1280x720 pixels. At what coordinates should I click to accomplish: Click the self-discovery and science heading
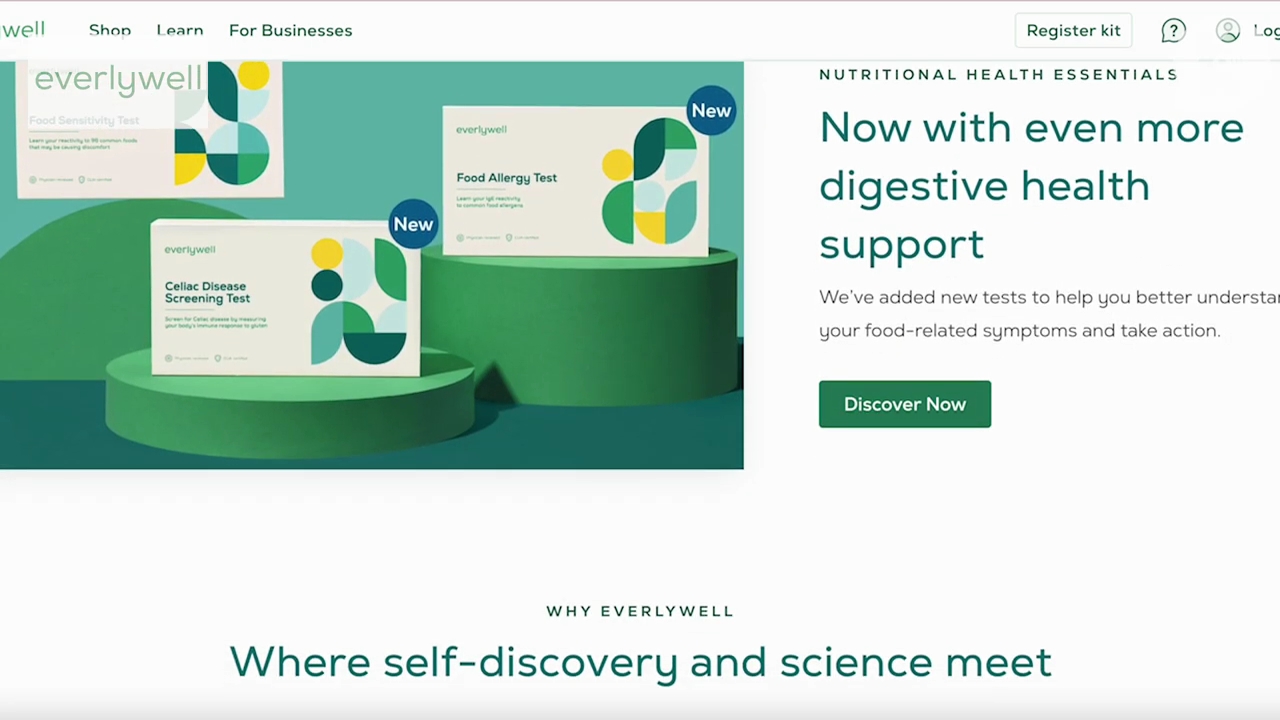[x=640, y=662]
